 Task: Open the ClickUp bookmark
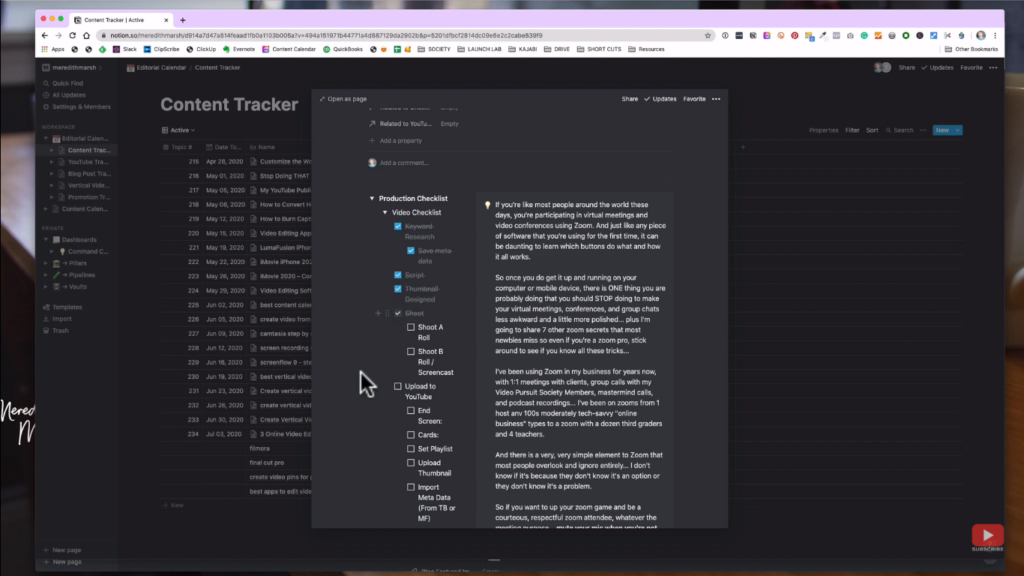coord(201,49)
